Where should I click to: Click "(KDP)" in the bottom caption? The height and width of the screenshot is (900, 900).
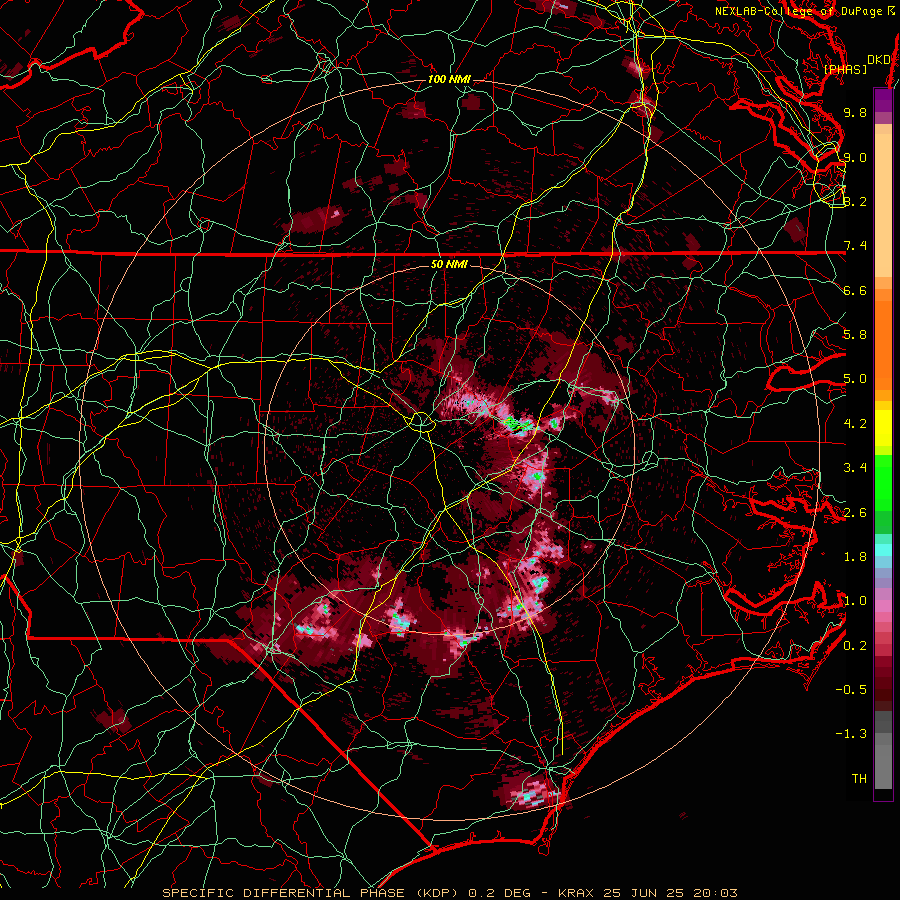click(x=438, y=893)
